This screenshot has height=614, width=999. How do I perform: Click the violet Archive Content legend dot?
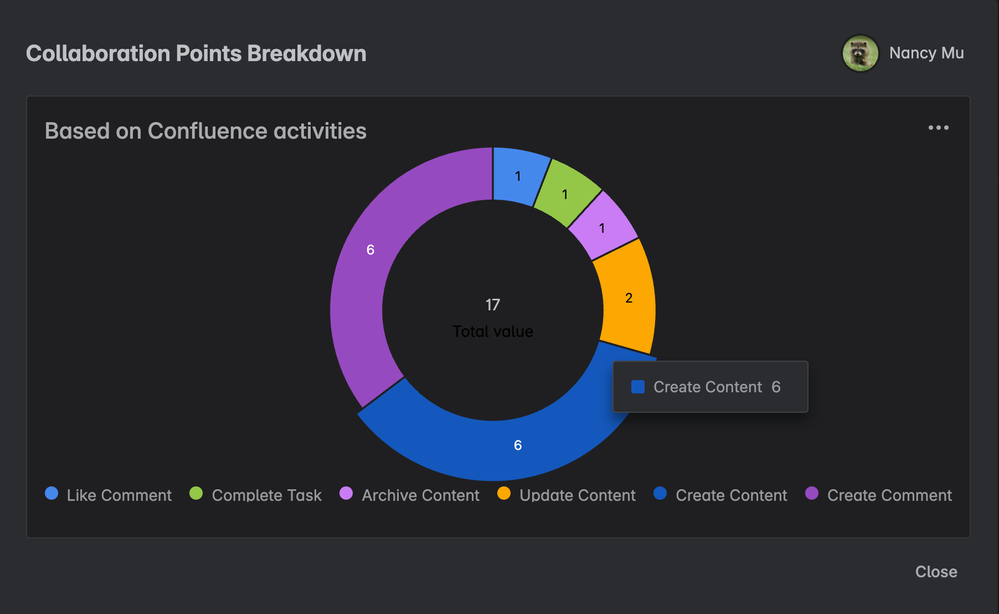click(347, 495)
